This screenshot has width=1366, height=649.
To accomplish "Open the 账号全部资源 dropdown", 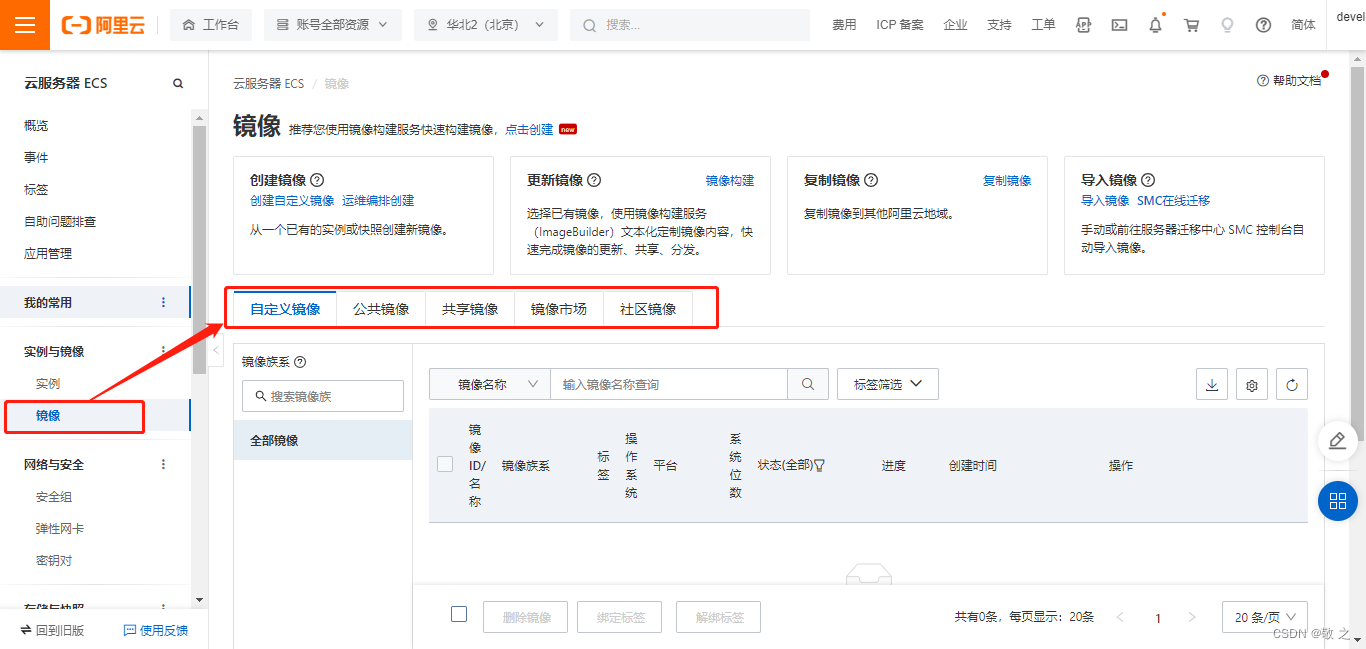I will pyautogui.click(x=332, y=25).
